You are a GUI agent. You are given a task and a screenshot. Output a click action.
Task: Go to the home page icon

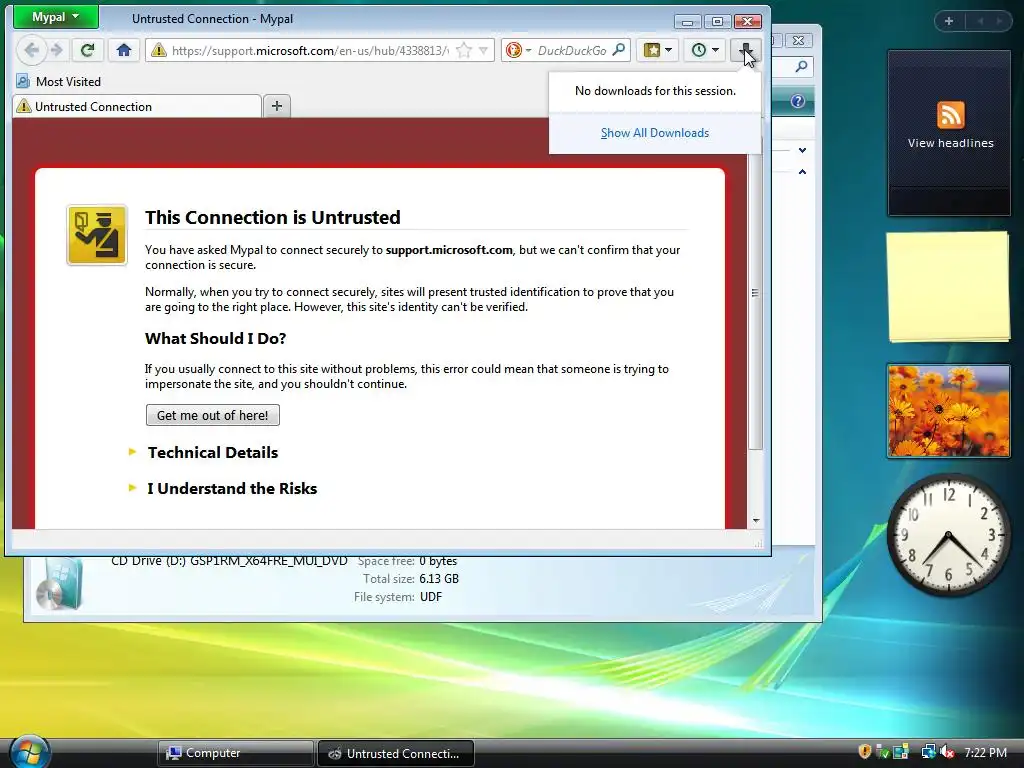123,50
